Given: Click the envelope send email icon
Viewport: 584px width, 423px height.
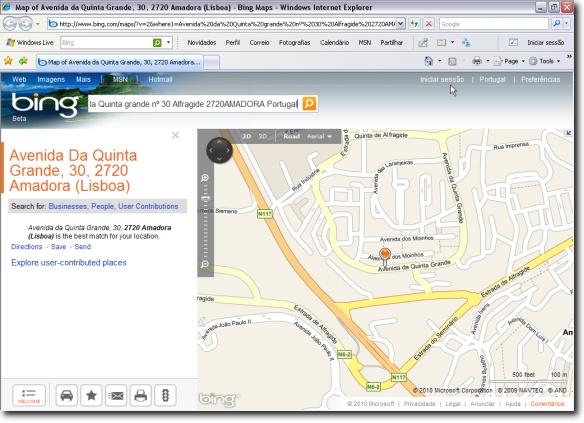Looking at the screenshot, I should (x=116, y=395).
